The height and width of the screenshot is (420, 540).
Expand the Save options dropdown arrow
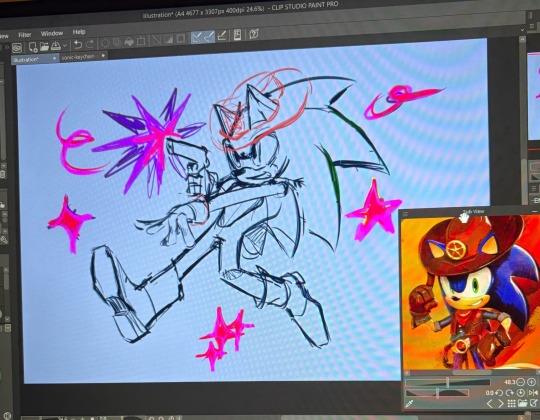click(65, 45)
